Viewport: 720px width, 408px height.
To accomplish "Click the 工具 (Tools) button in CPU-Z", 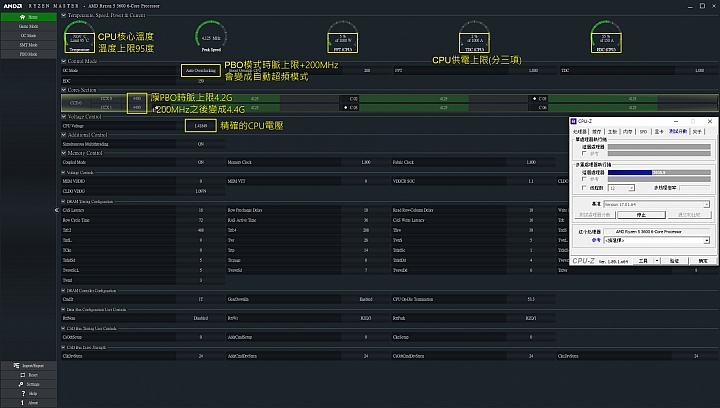I will click(x=643, y=261).
